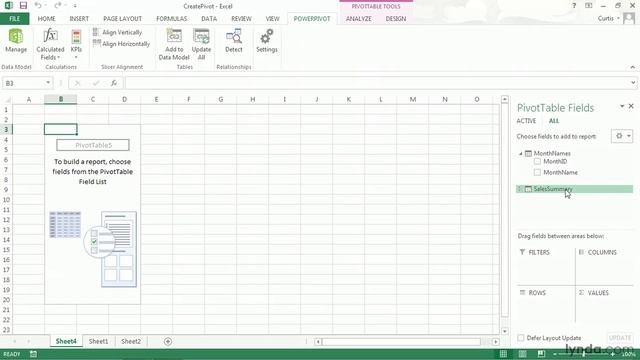Expand the SalesSummary table
The image size is (640, 360).
pyautogui.click(x=520, y=189)
